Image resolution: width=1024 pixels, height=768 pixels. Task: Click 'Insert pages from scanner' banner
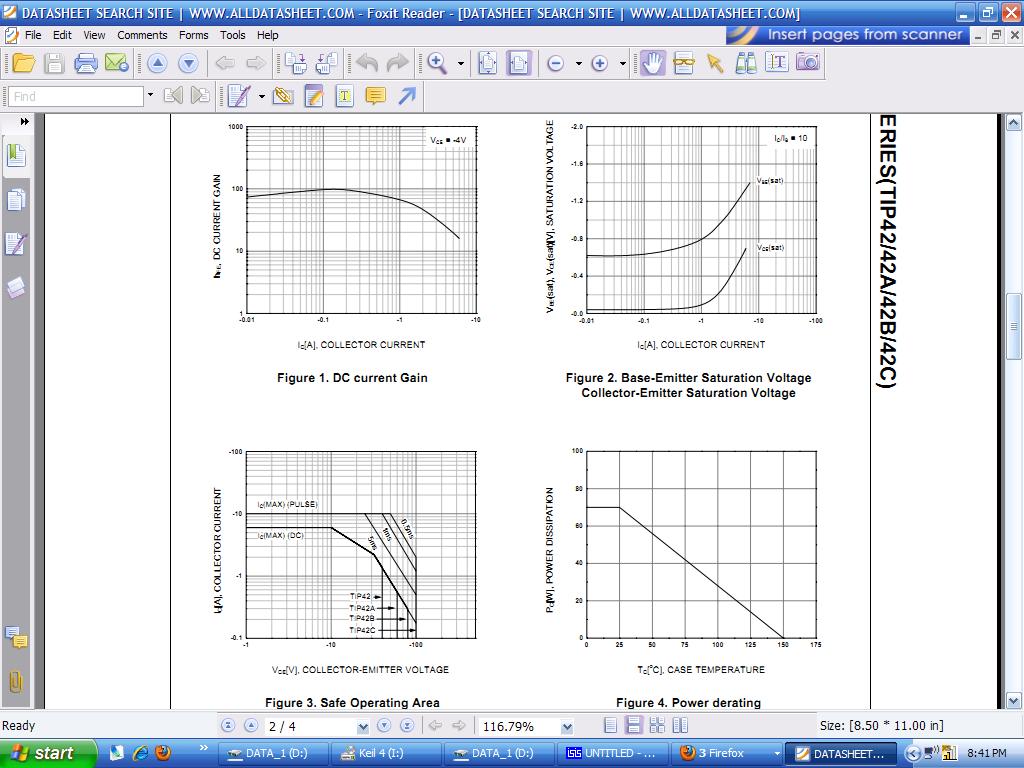coord(847,34)
